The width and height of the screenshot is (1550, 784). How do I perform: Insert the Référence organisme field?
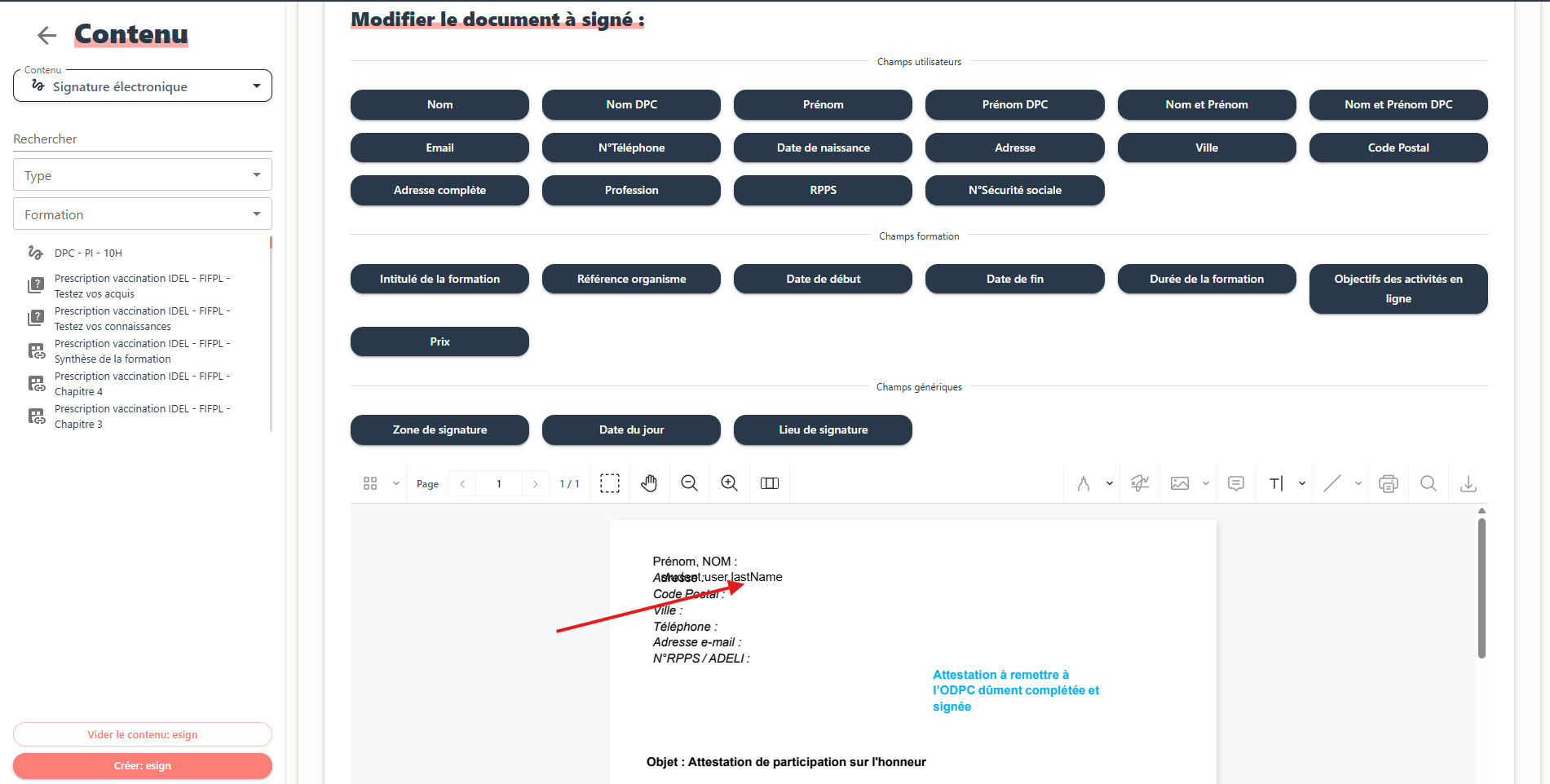tap(631, 279)
